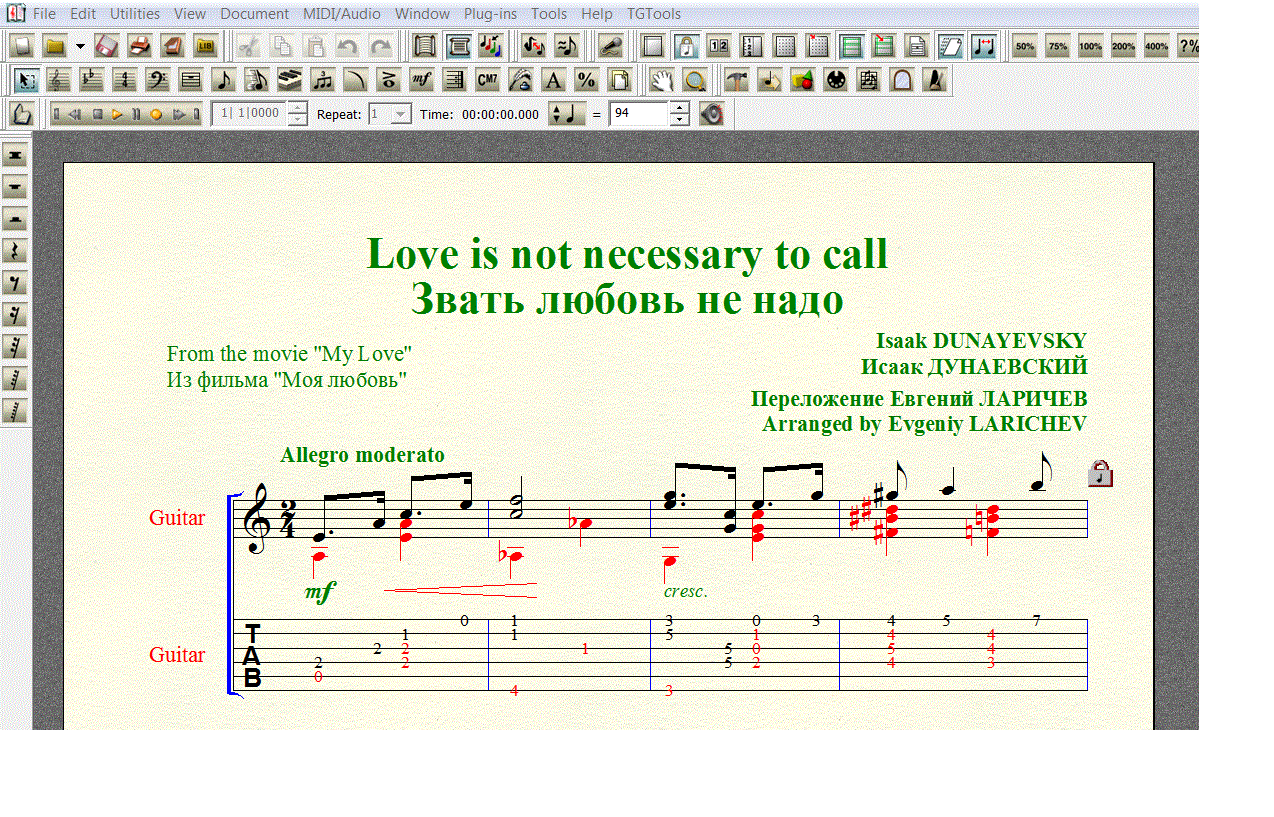Open the library LIB icon
This screenshot has height=817, width=1274.
(206, 46)
